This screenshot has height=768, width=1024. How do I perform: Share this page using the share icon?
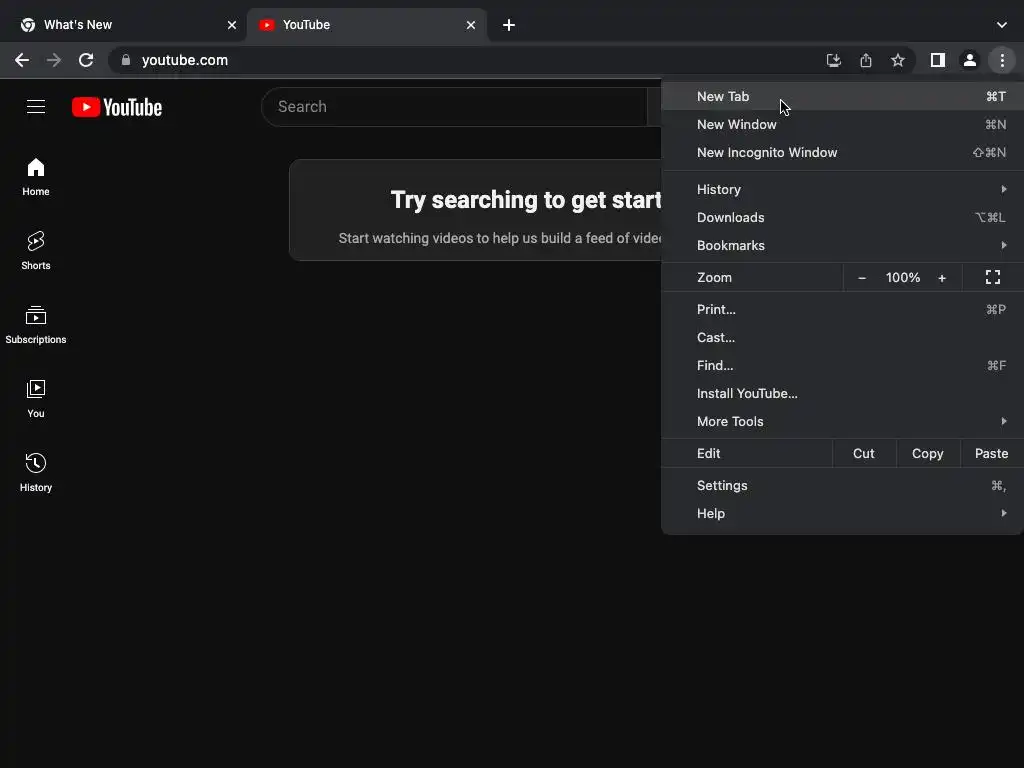[866, 60]
